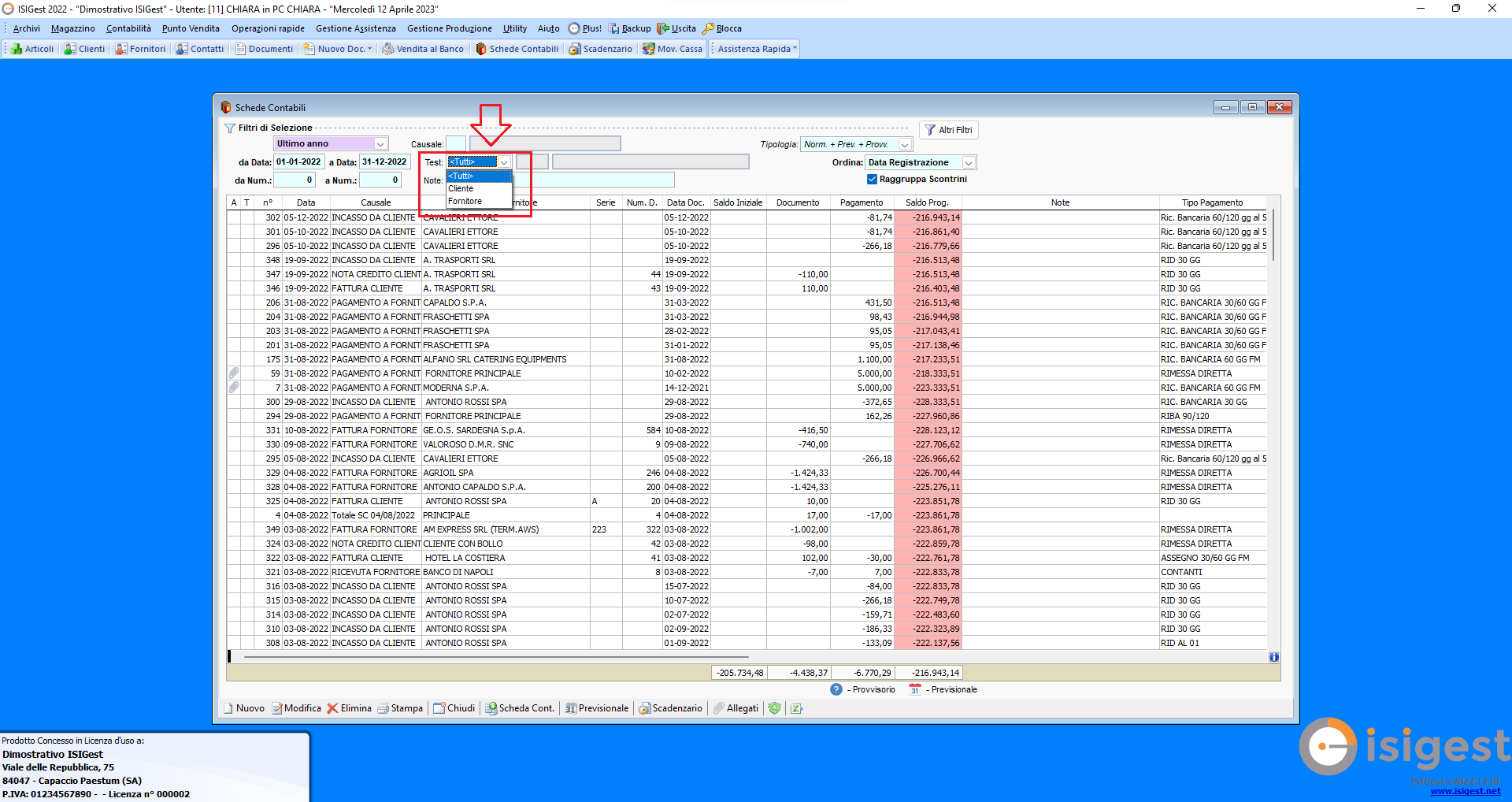Open Allegati attachments
Image resolution: width=1512 pixels, height=802 pixels.
[x=736, y=708]
